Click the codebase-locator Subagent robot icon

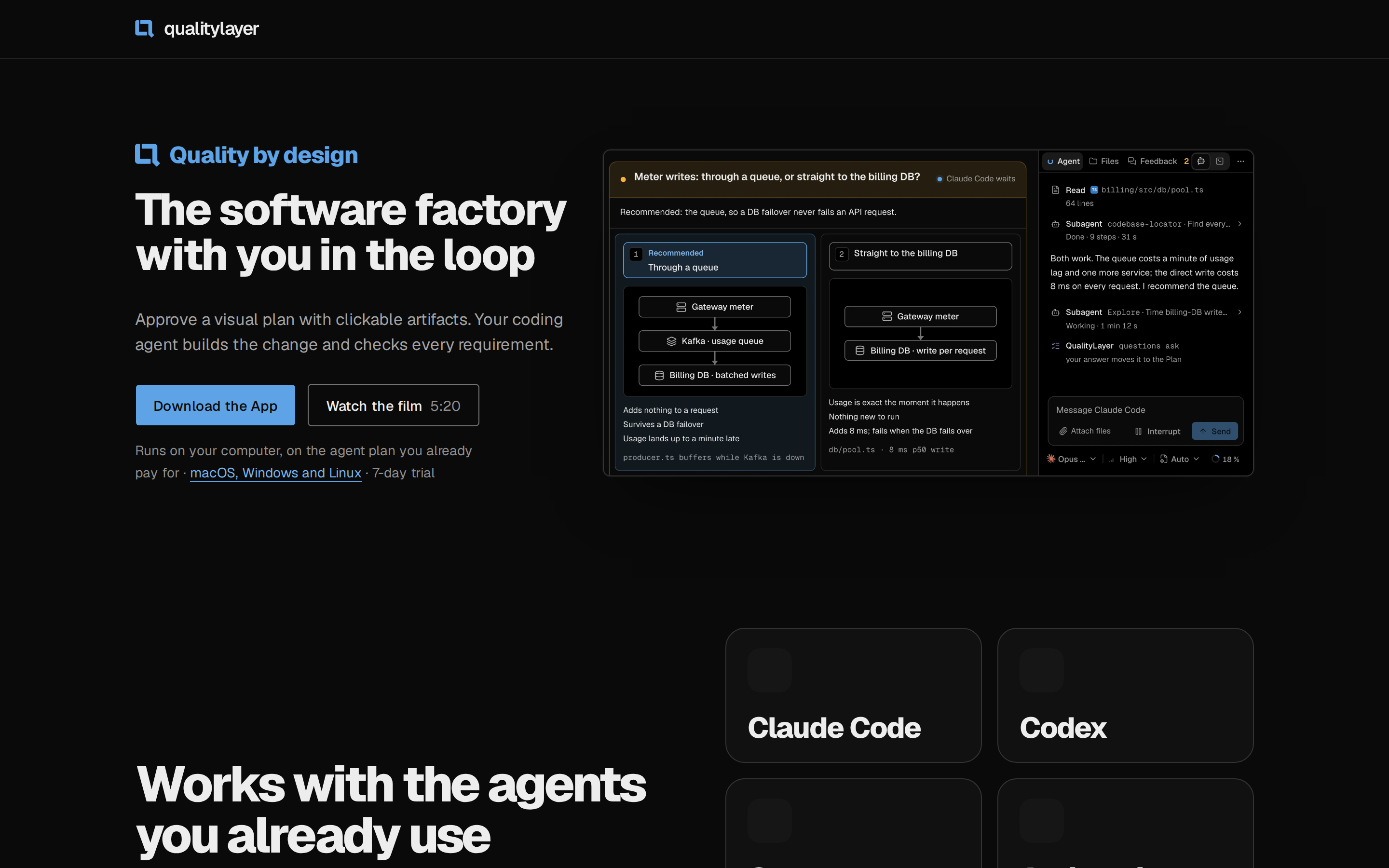(x=1055, y=224)
